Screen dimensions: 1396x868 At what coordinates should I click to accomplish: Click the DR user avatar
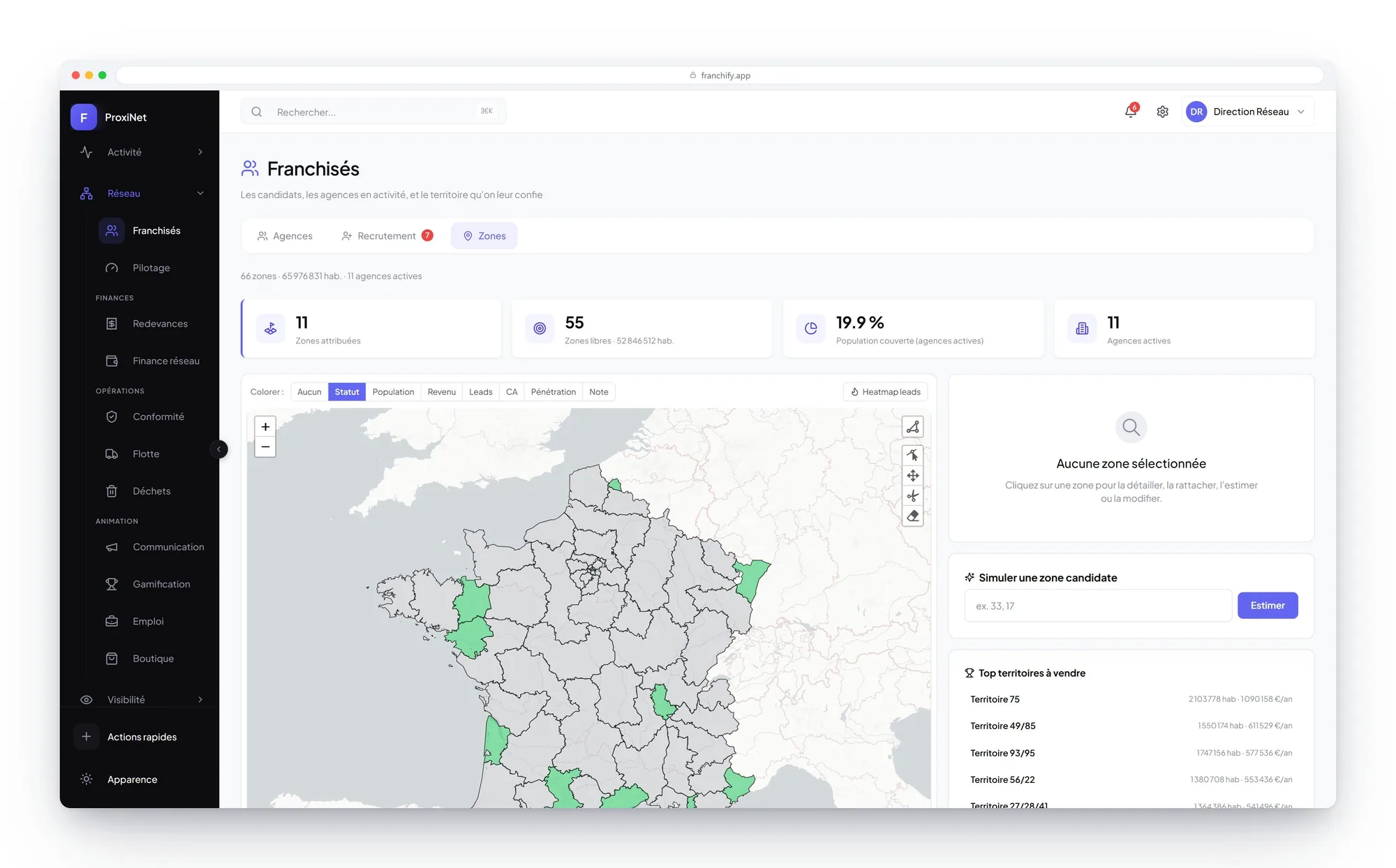(1196, 112)
